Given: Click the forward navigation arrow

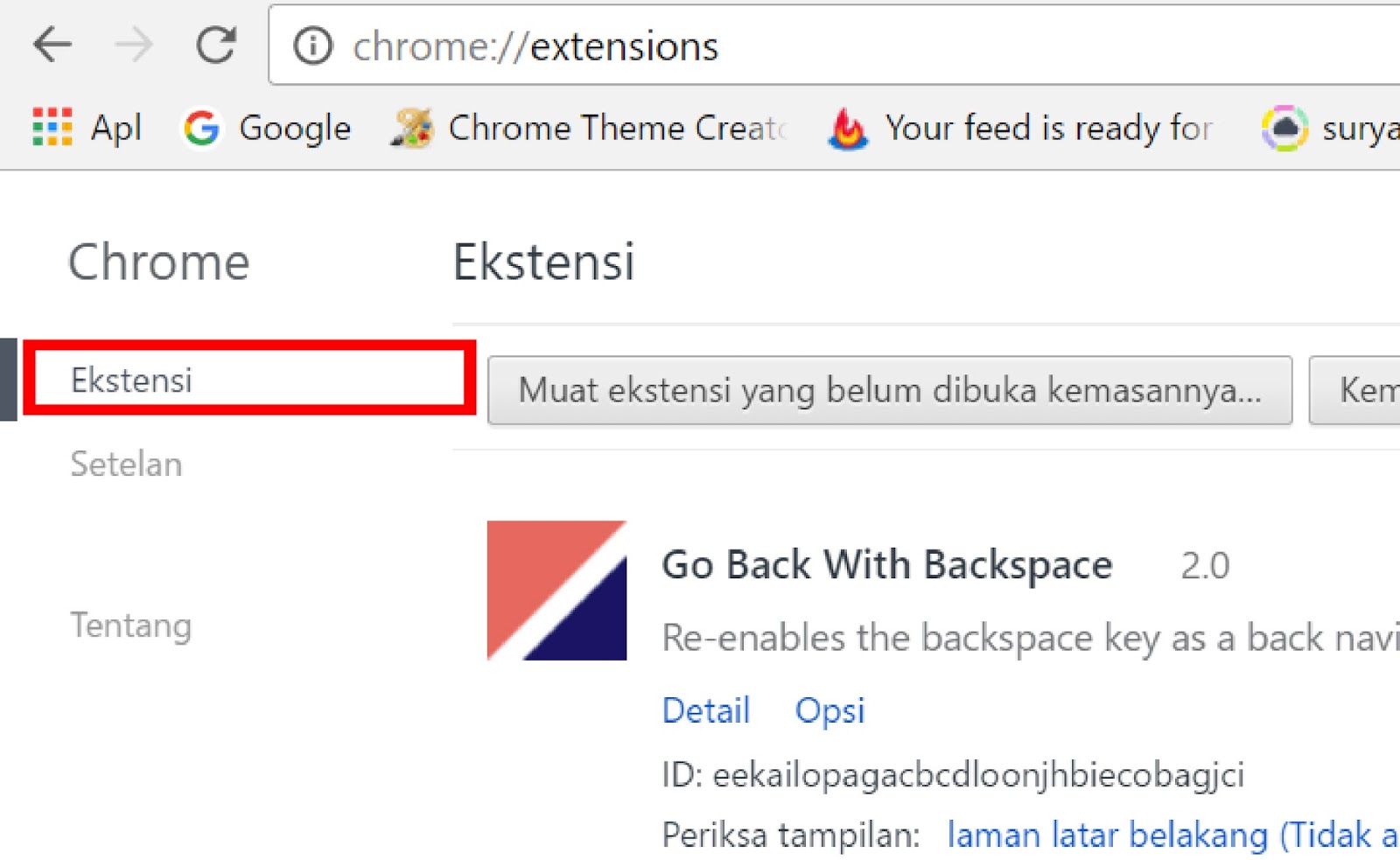Looking at the screenshot, I should [134, 45].
